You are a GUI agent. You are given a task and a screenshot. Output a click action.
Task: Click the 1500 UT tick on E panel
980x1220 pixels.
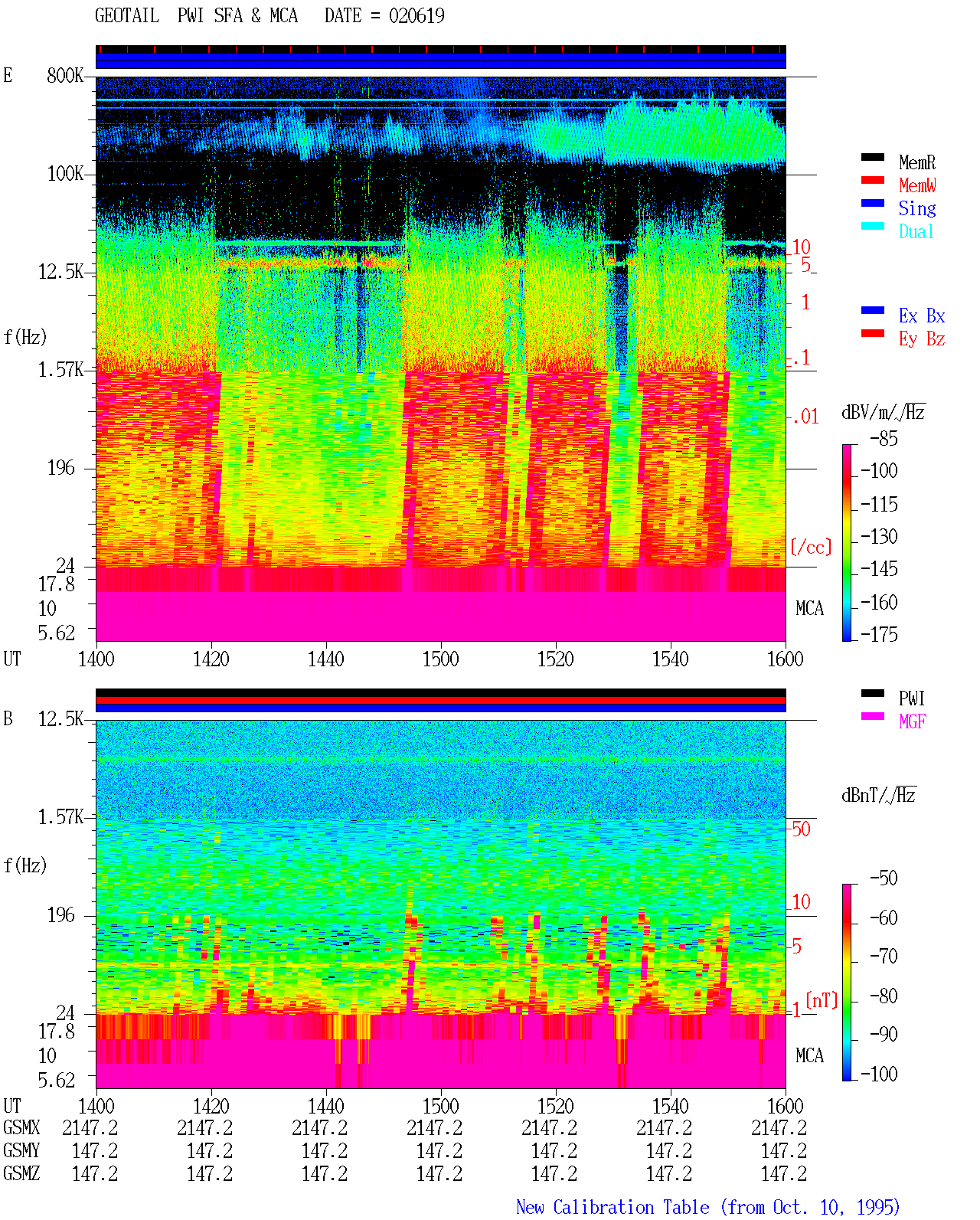(x=440, y=659)
